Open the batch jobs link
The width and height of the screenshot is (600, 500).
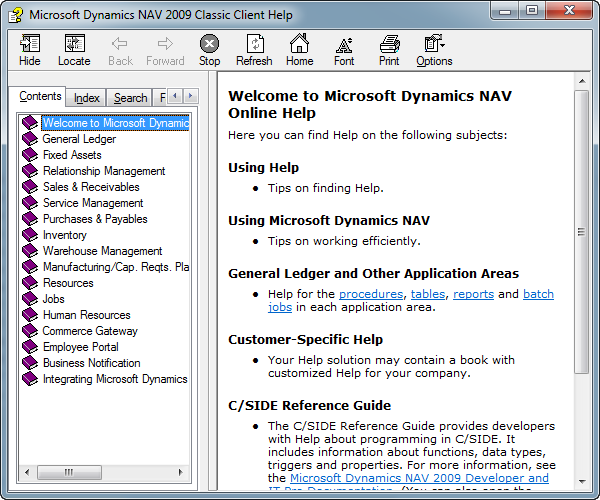(x=538, y=294)
